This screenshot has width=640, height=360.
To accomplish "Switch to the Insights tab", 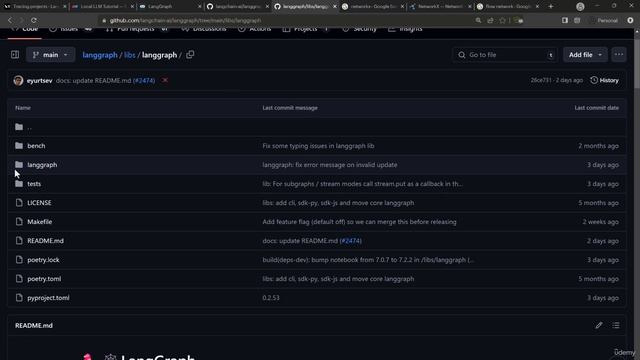I will 405,30.
